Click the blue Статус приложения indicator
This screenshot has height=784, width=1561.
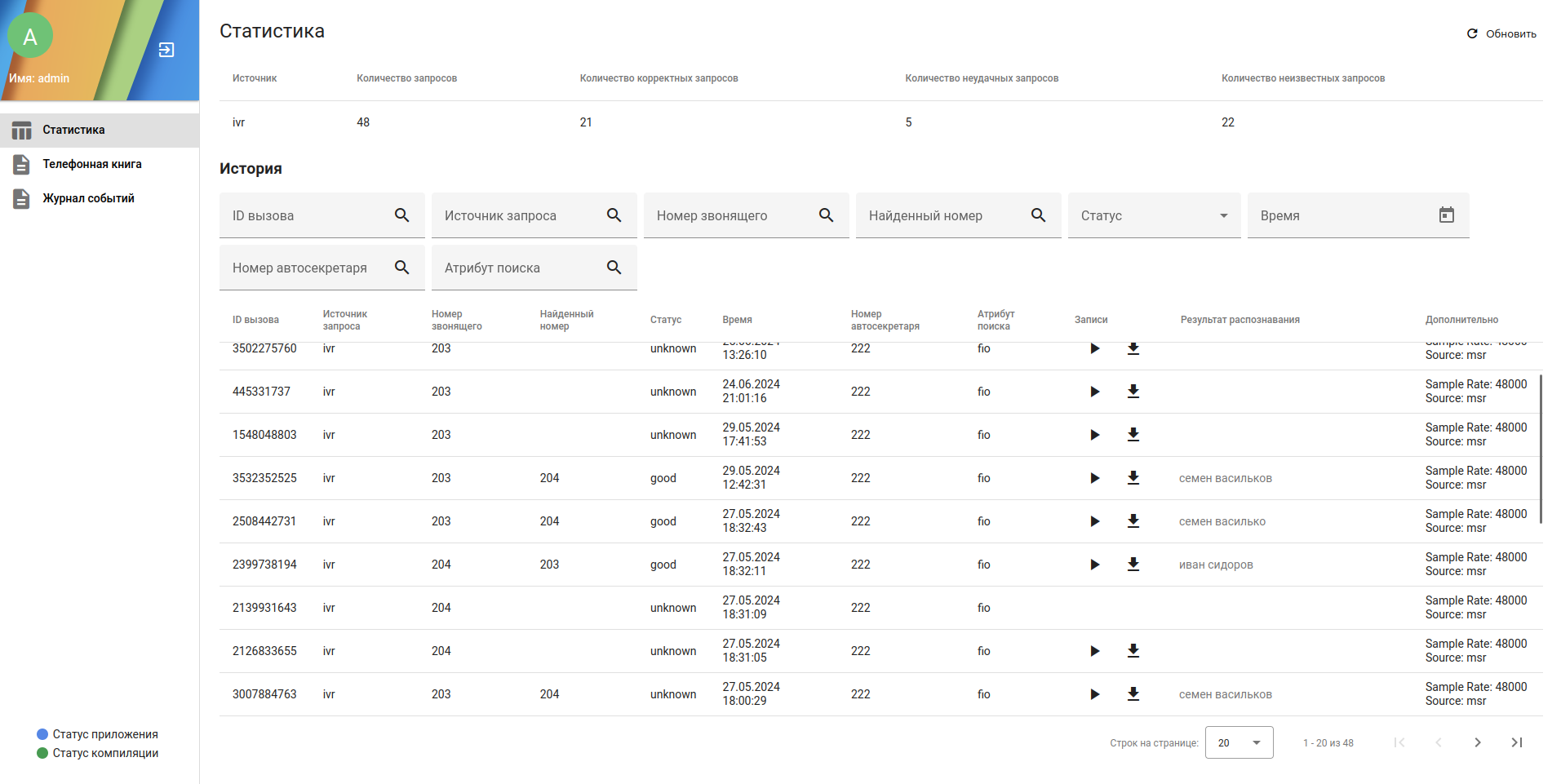coord(42,734)
